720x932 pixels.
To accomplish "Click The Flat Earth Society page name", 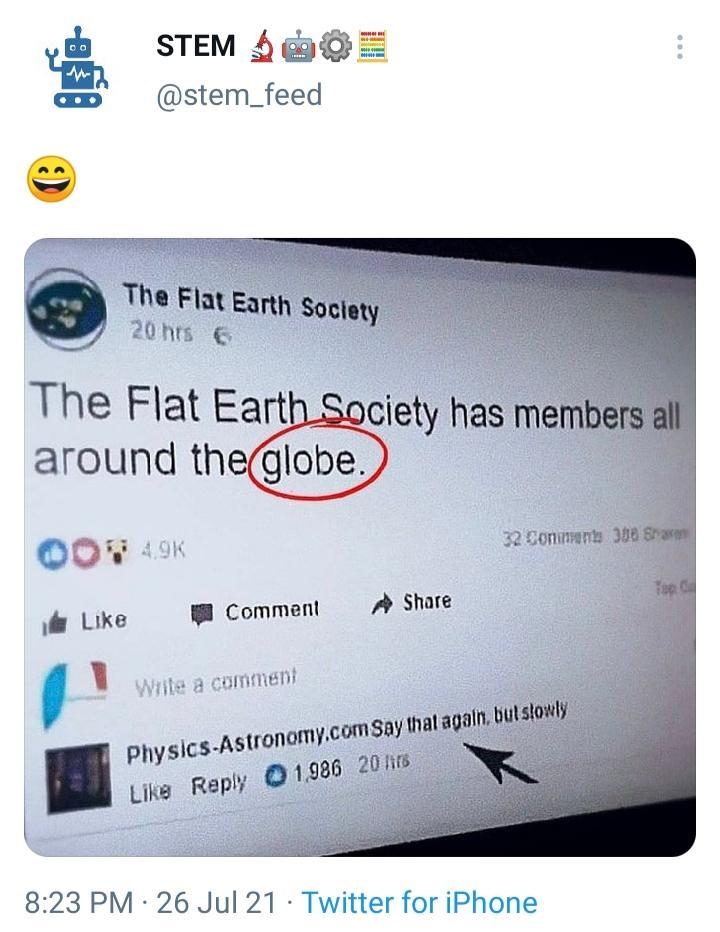I will [250, 303].
